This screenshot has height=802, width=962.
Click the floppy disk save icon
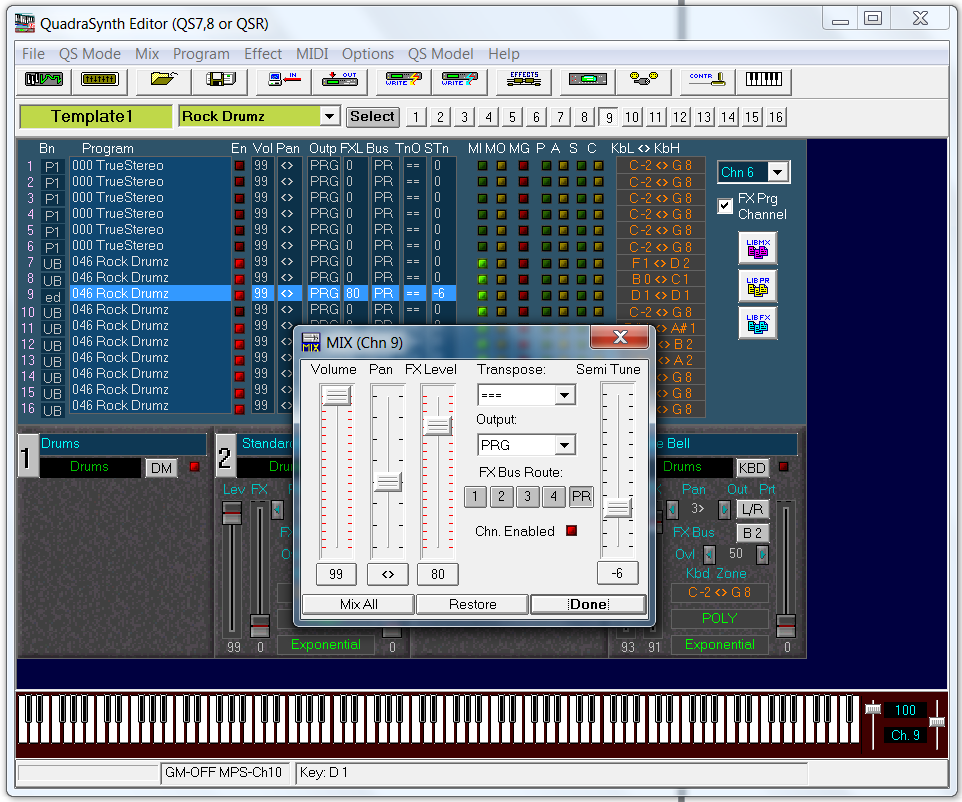(219, 79)
